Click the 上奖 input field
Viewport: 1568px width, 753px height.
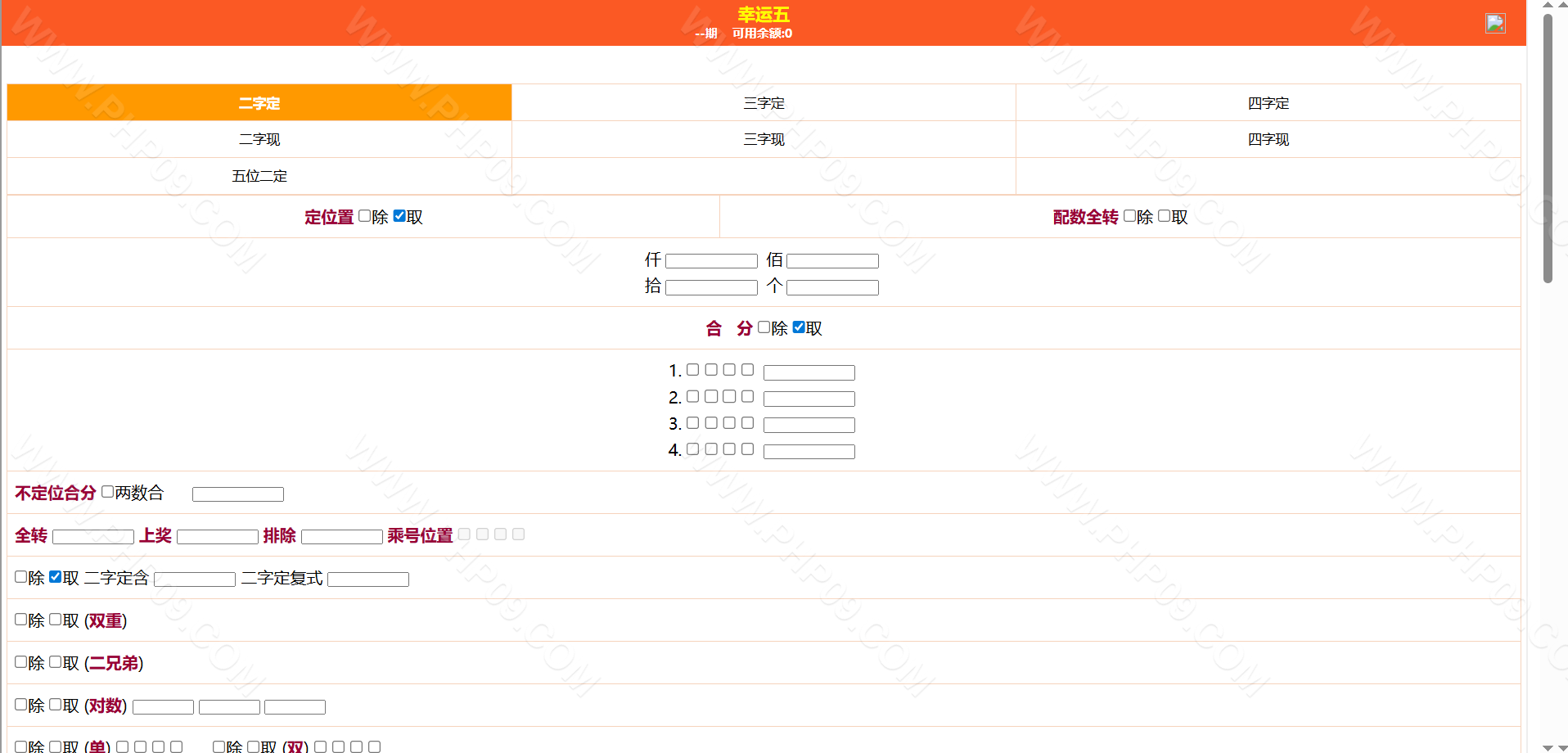point(217,537)
